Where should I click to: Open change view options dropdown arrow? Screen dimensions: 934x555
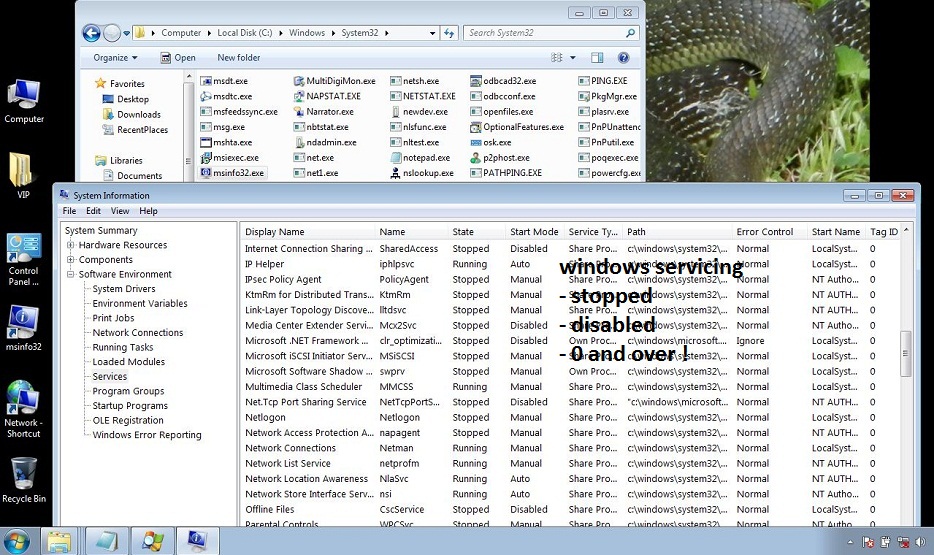[x=573, y=58]
